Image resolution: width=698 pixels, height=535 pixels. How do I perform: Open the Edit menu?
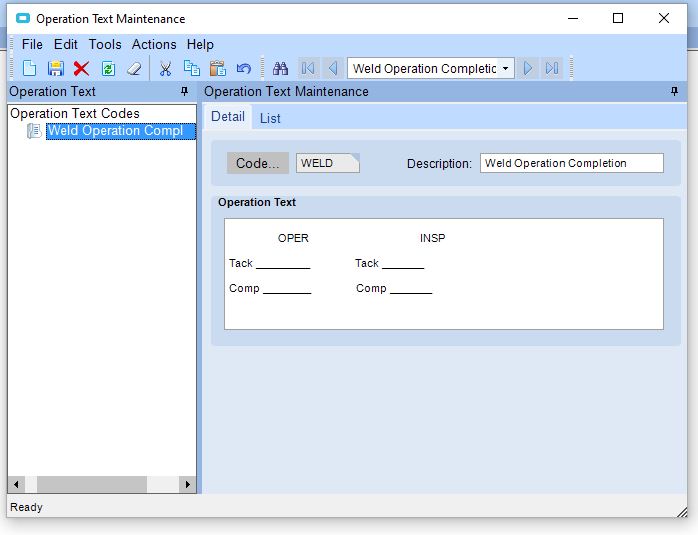pyautogui.click(x=65, y=45)
